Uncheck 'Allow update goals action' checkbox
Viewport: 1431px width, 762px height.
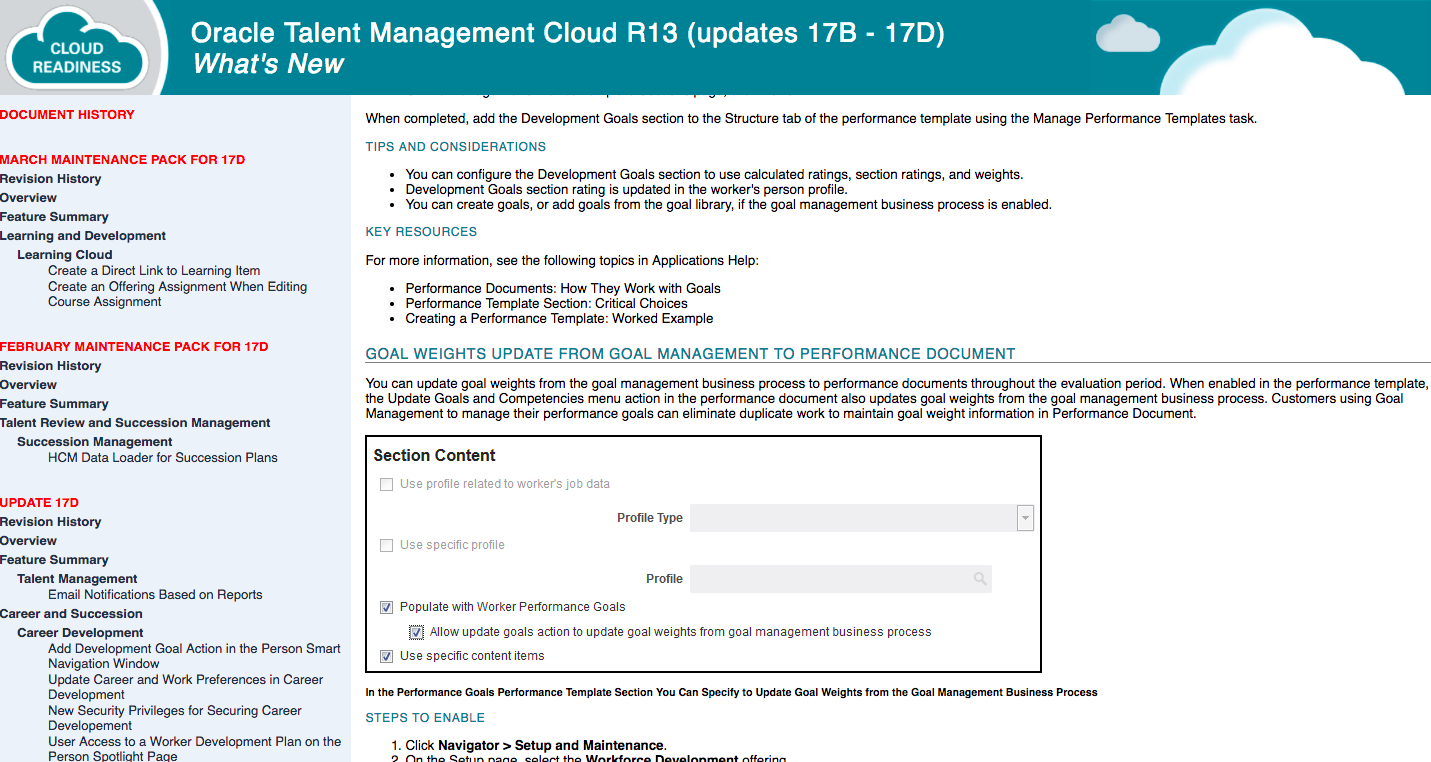tap(416, 632)
